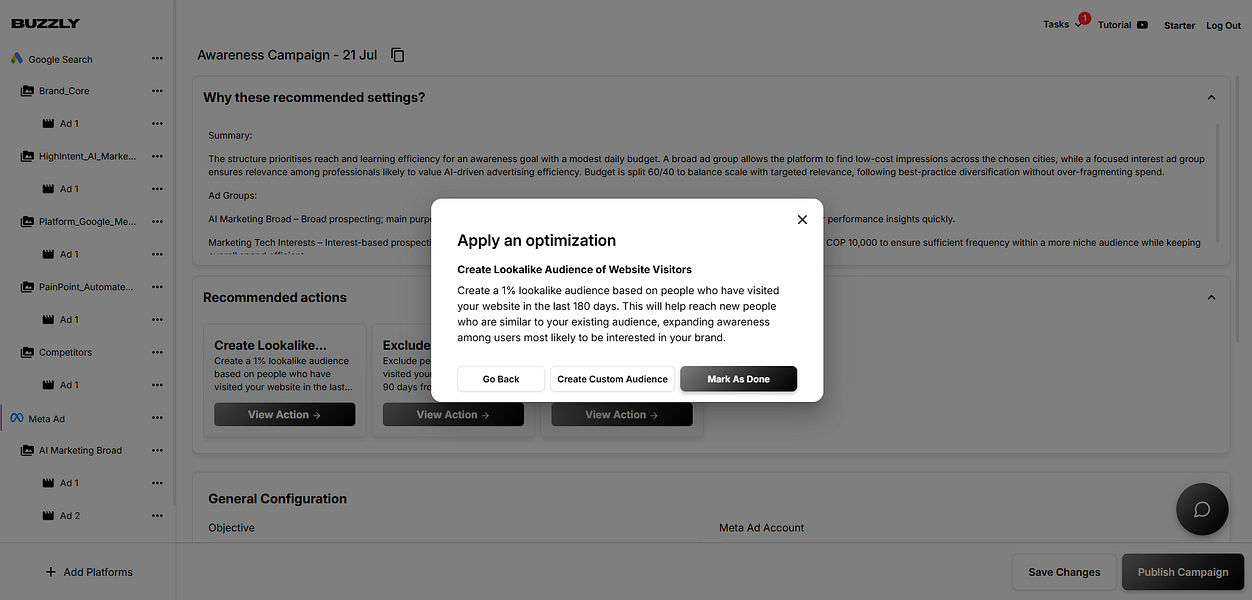Click Create Custom Audience button

click(612, 379)
